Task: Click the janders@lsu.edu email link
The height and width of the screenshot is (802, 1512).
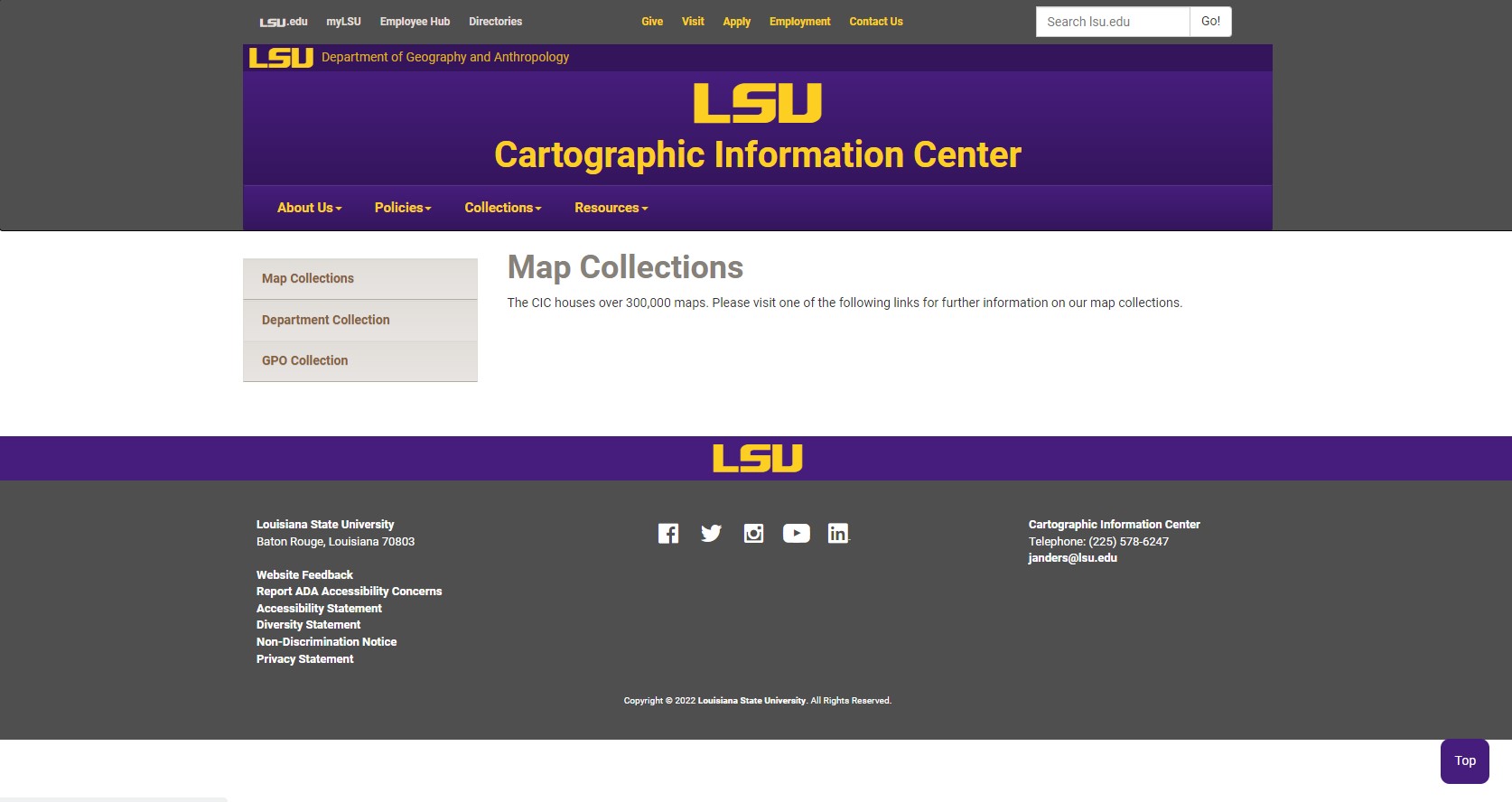Action: [x=1072, y=558]
